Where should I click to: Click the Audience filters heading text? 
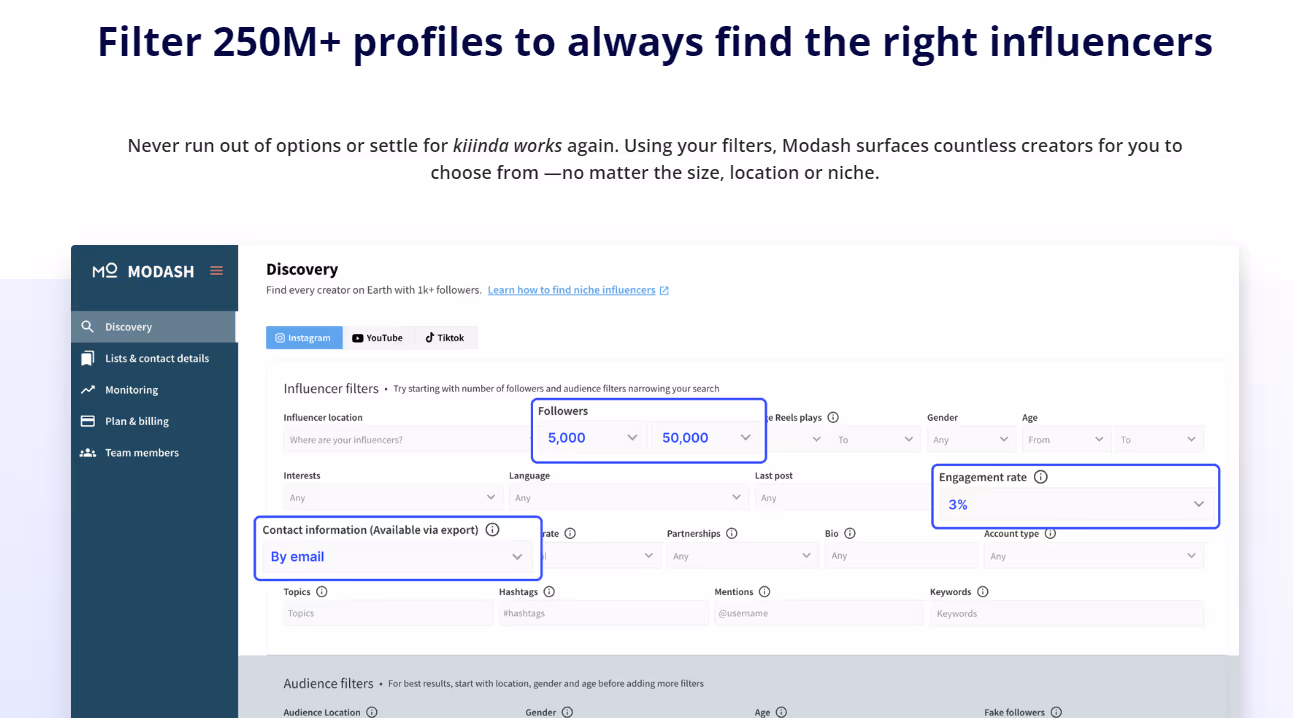pyautogui.click(x=328, y=684)
